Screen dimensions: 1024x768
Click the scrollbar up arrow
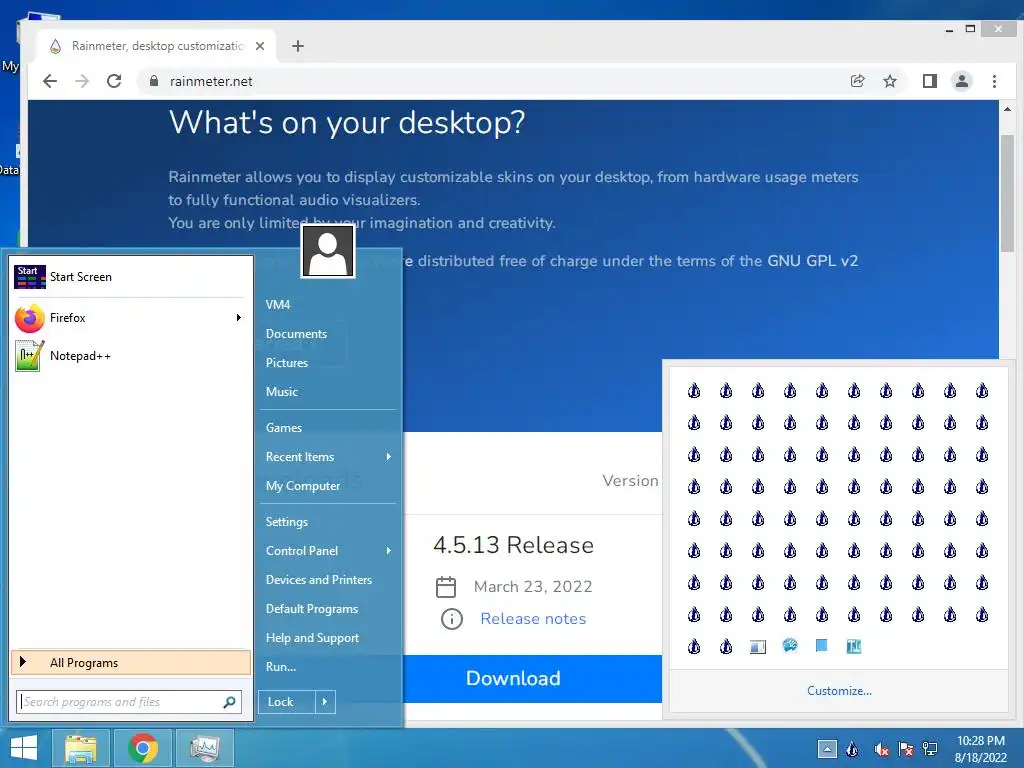1007,109
